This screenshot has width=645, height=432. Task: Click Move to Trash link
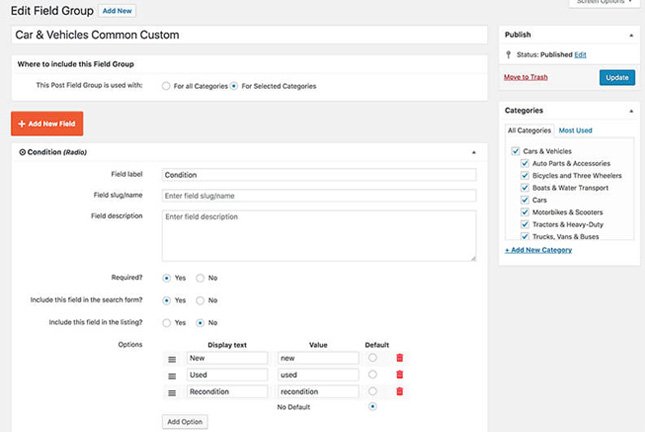coord(526,77)
